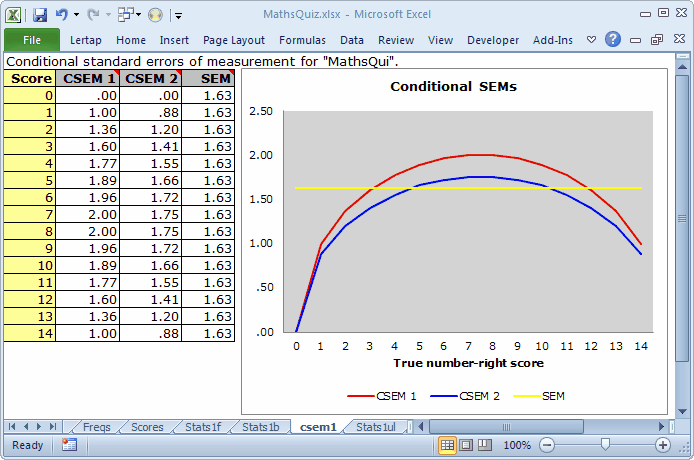This screenshot has width=694, height=460.
Task: Zoom out with the minus button
Action: pos(547,445)
